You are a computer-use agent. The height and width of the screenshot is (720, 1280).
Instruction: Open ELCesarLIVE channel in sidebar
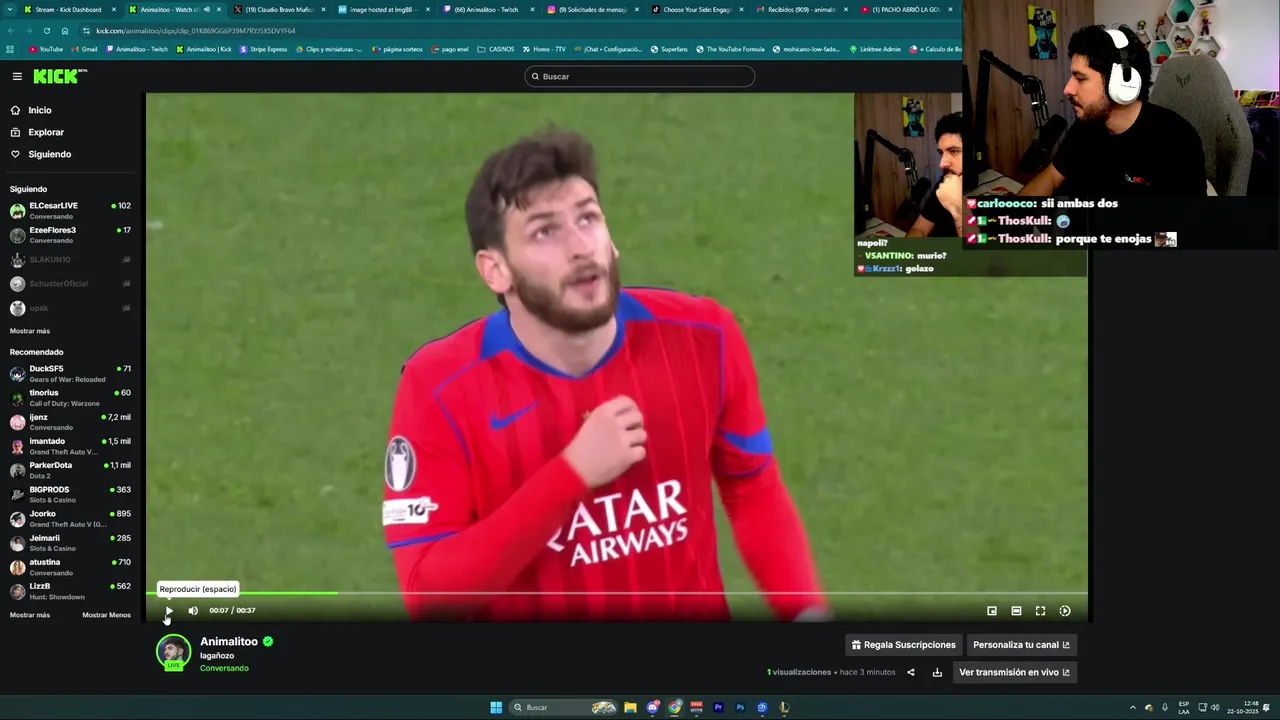70,210
